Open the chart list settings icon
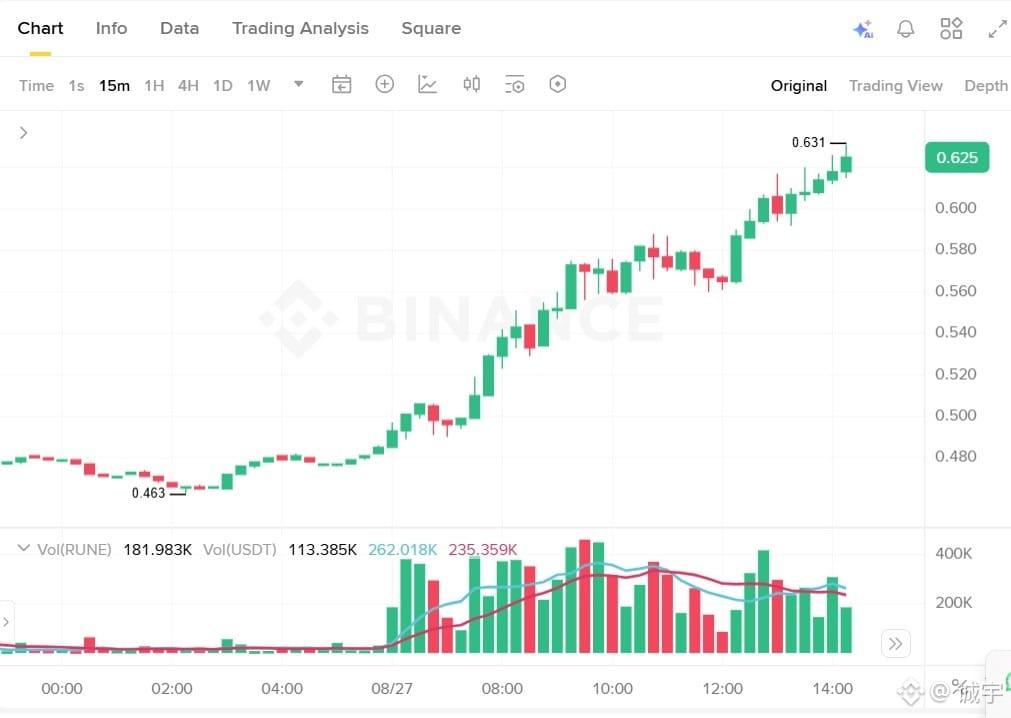Viewport: 1011px width, 718px height. coord(515,84)
